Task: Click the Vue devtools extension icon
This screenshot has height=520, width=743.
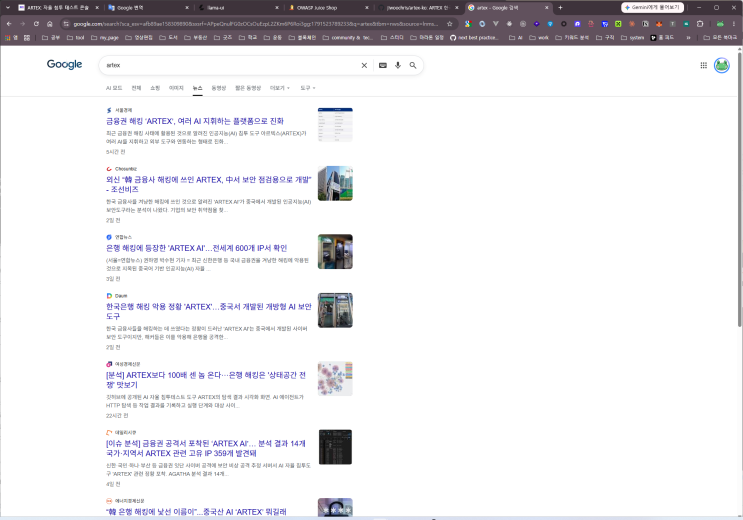Action: (496, 24)
